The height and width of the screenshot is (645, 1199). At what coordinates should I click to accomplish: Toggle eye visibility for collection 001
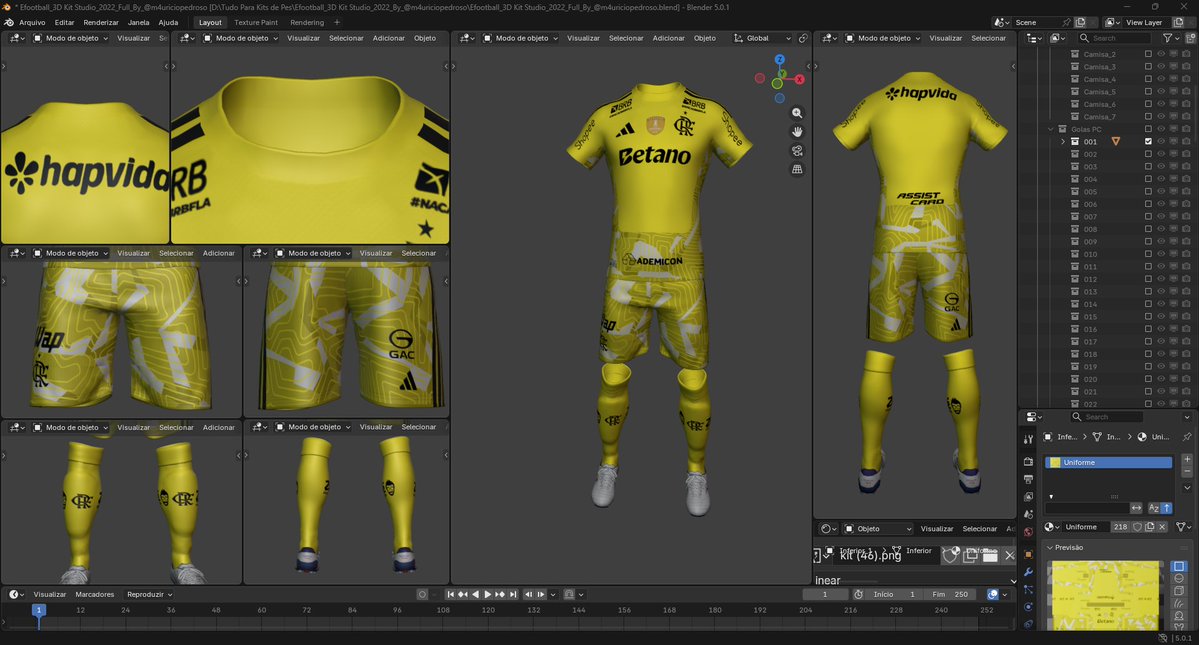1161,141
